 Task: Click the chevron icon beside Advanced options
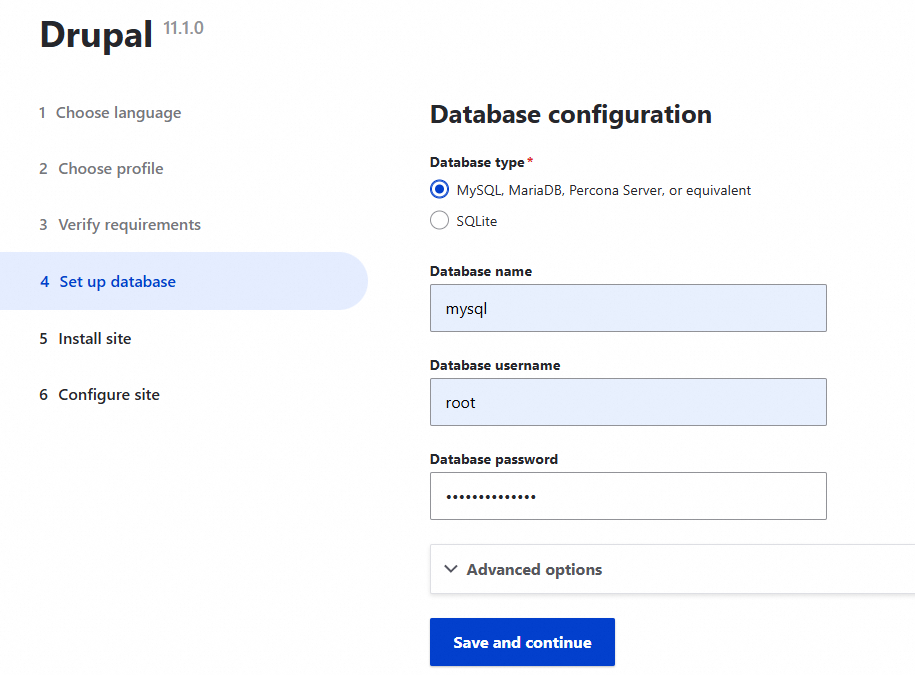pos(451,569)
